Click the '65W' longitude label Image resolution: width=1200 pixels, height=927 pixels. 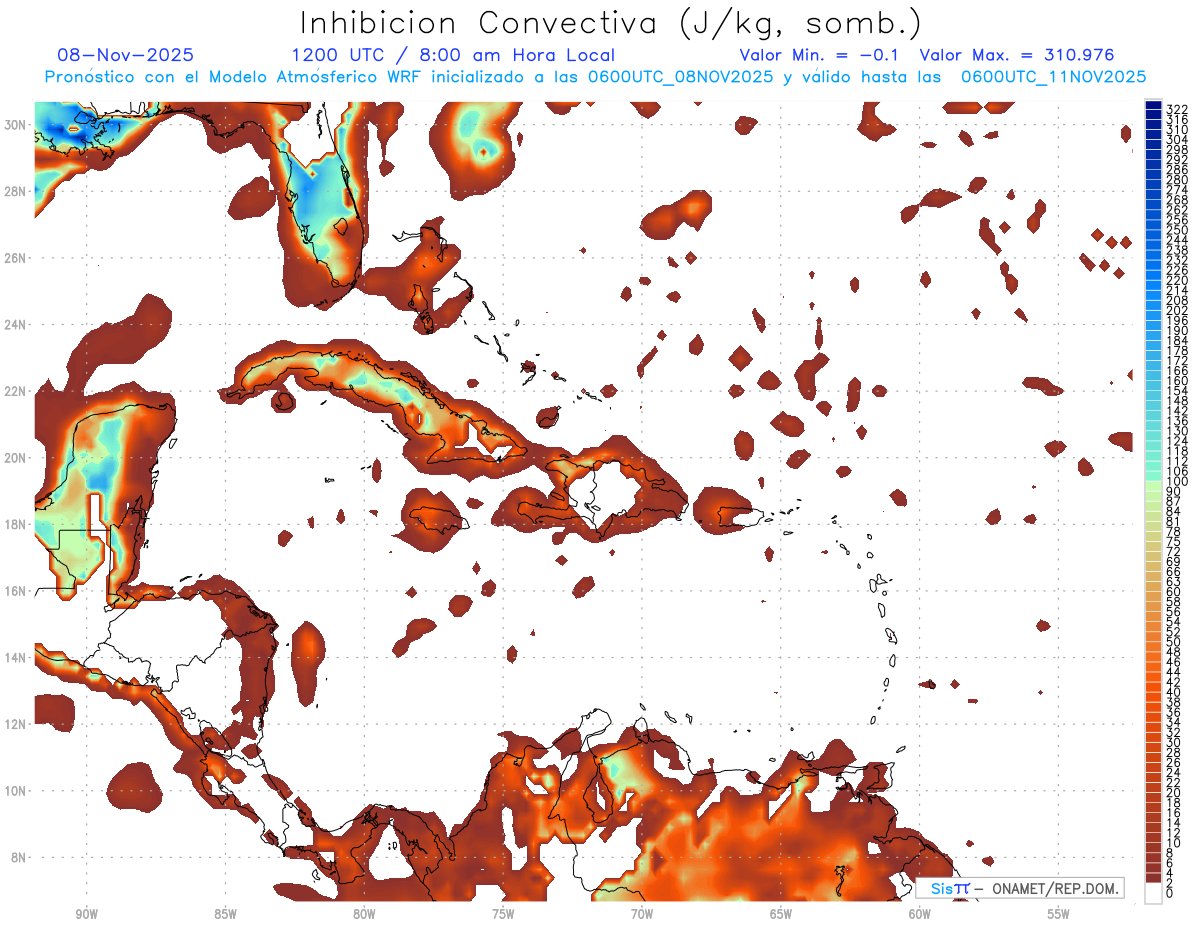coord(781,913)
